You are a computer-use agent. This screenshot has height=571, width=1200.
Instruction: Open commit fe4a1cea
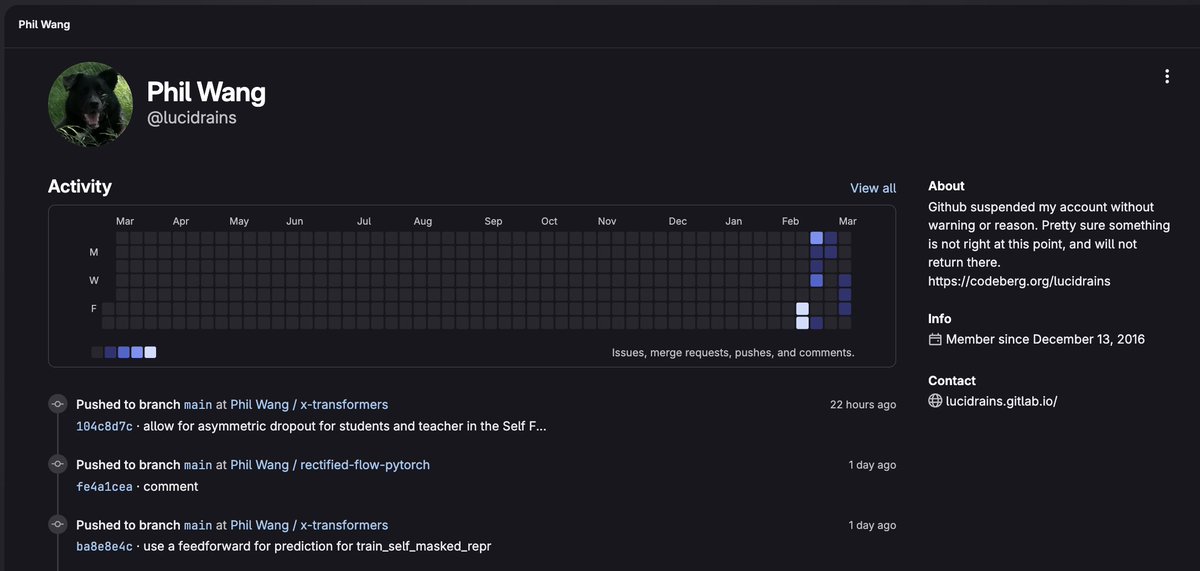[104, 487]
